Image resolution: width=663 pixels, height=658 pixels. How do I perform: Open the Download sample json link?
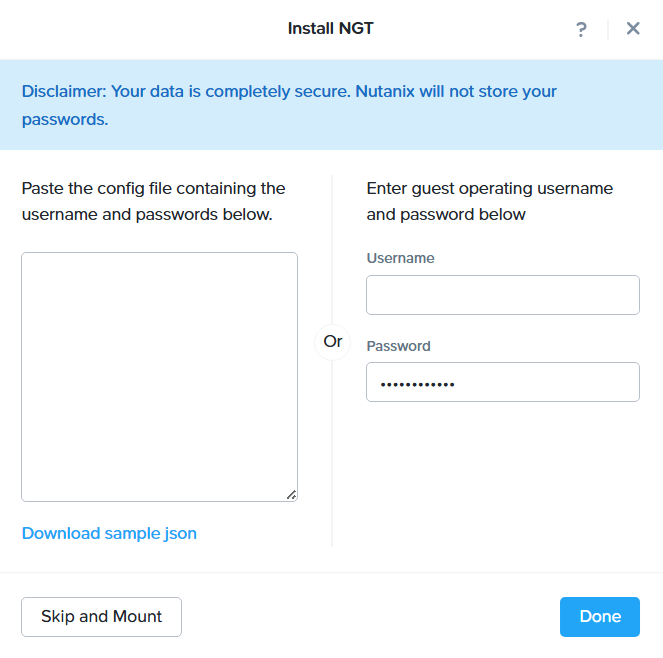tap(109, 533)
